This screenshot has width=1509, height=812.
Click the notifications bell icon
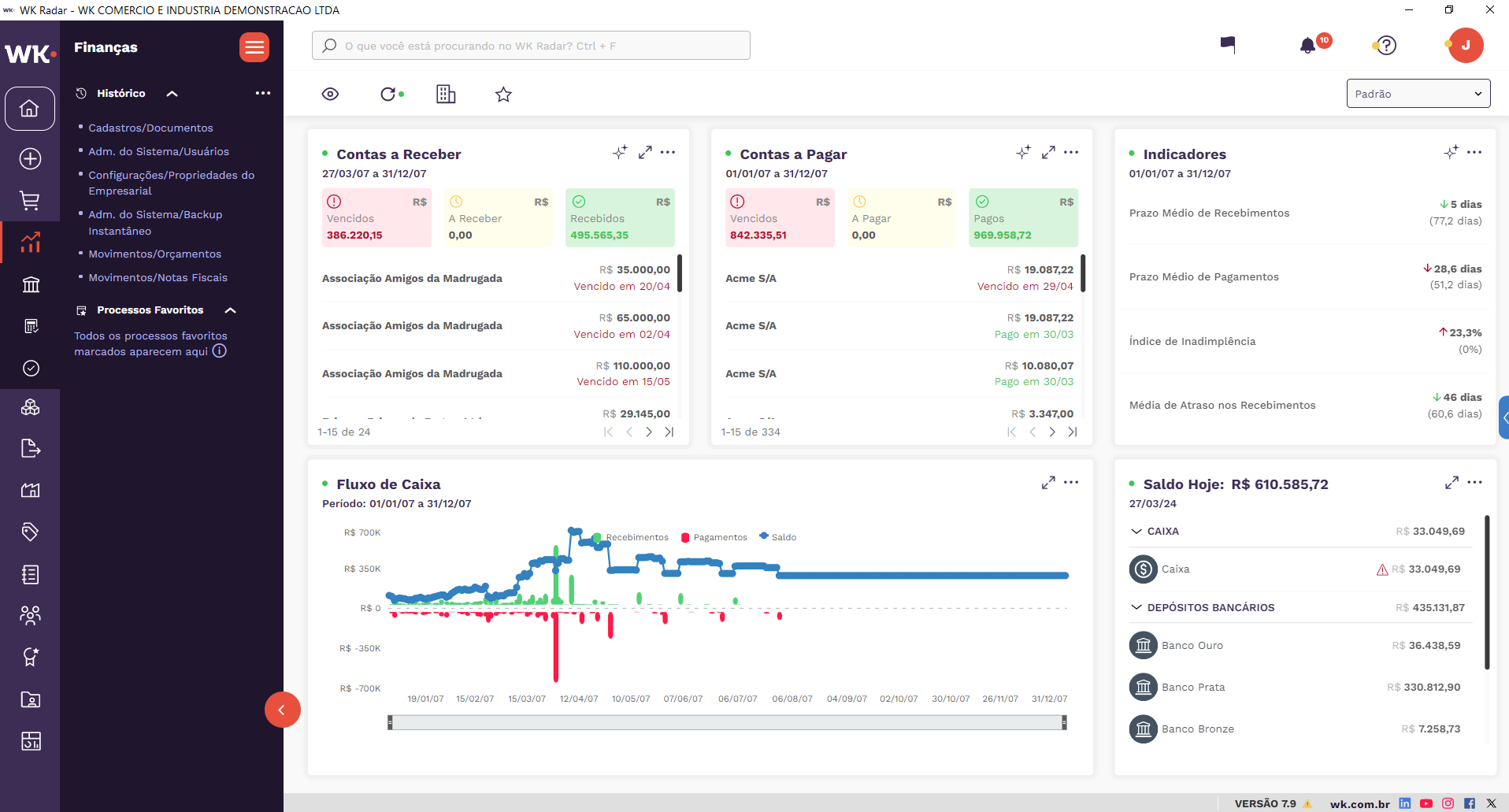1307,46
